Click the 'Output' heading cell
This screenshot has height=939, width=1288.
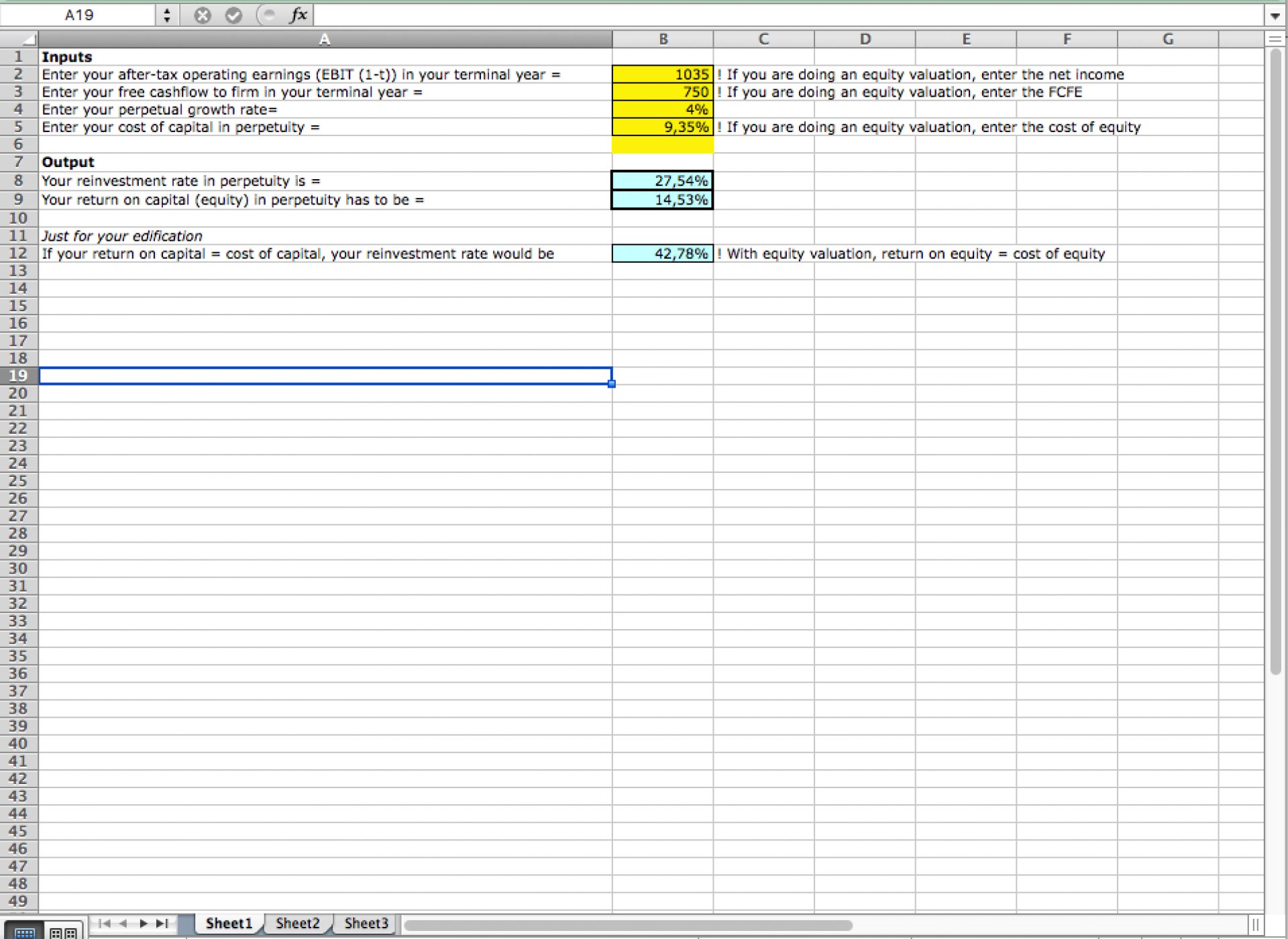pos(325,162)
